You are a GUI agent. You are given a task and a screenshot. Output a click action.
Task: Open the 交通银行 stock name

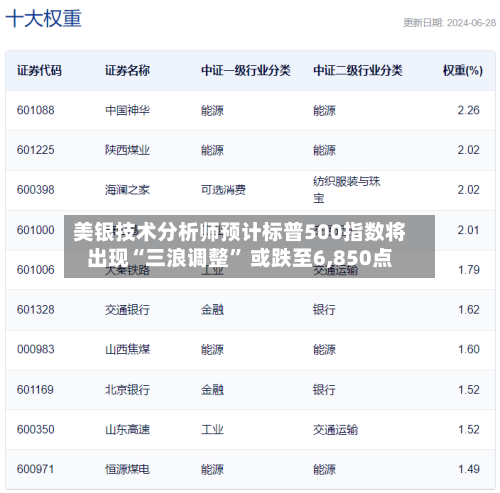tap(127, 310)
